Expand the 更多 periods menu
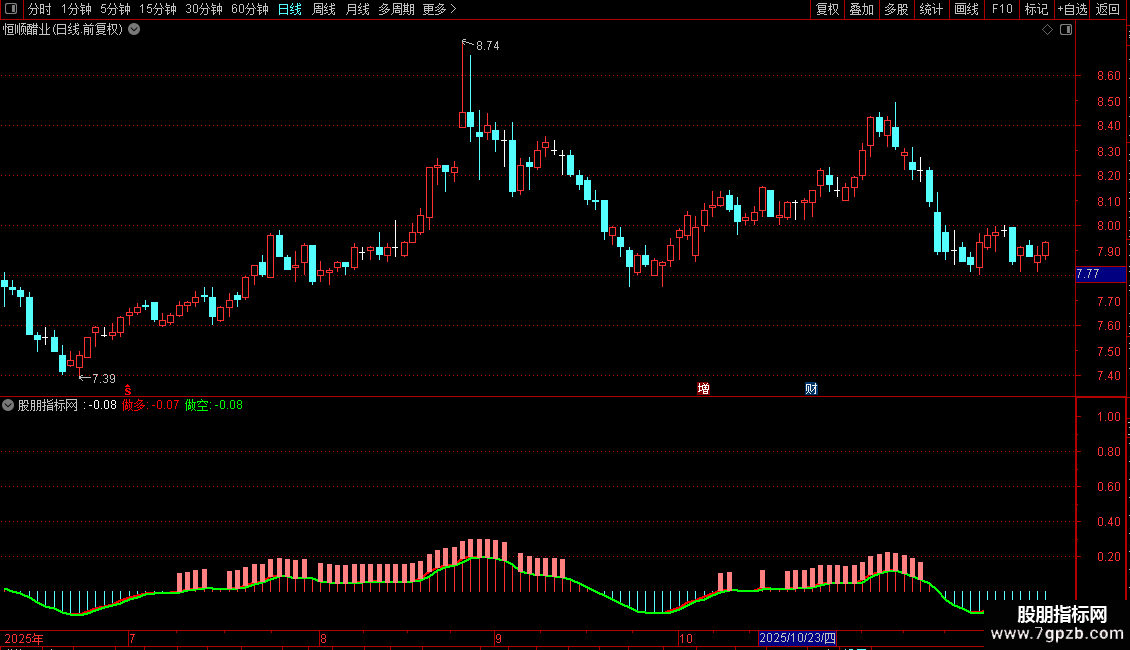 click(x=439, y=9)
